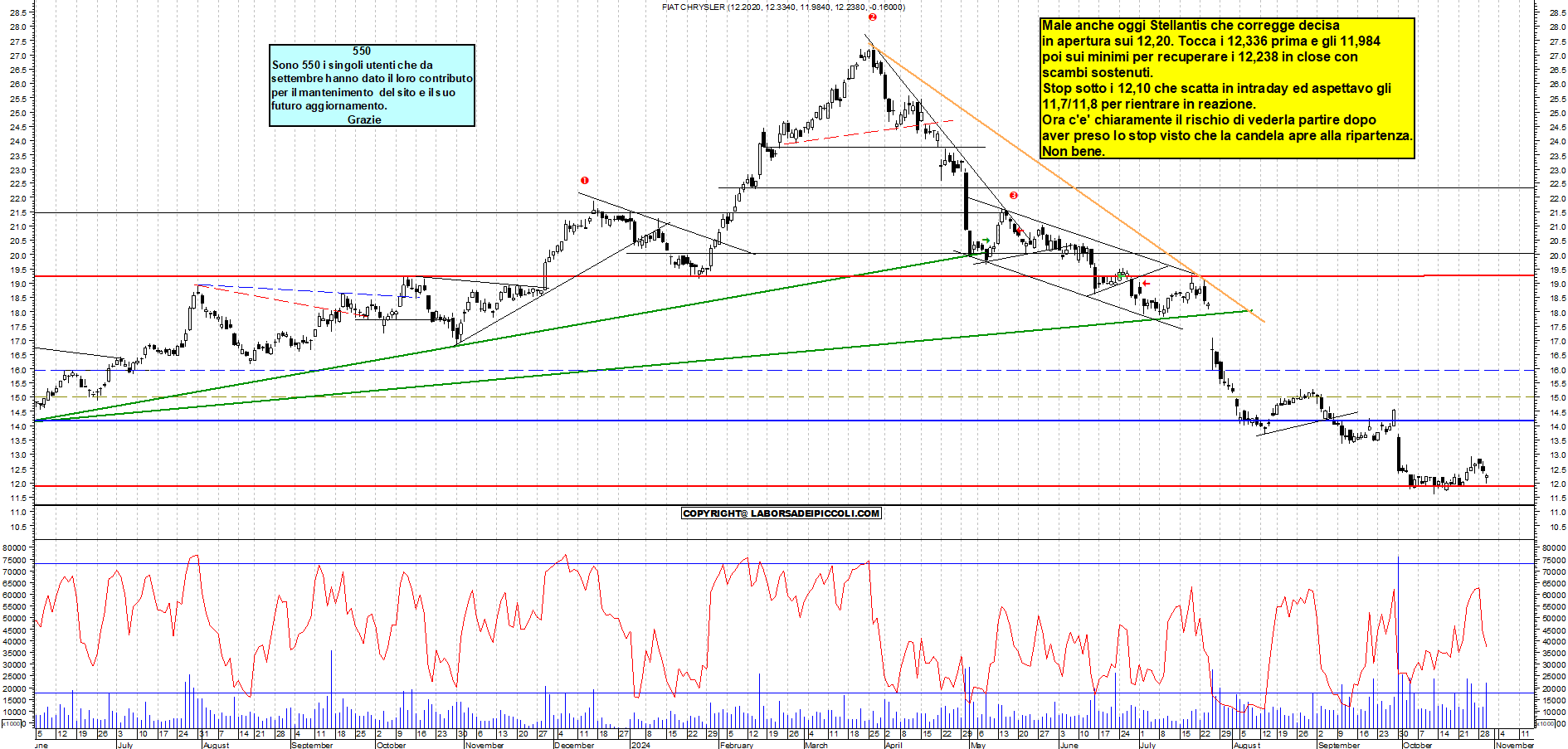
Task: Click the full 'June' month label
Action: pos(1069,745)
